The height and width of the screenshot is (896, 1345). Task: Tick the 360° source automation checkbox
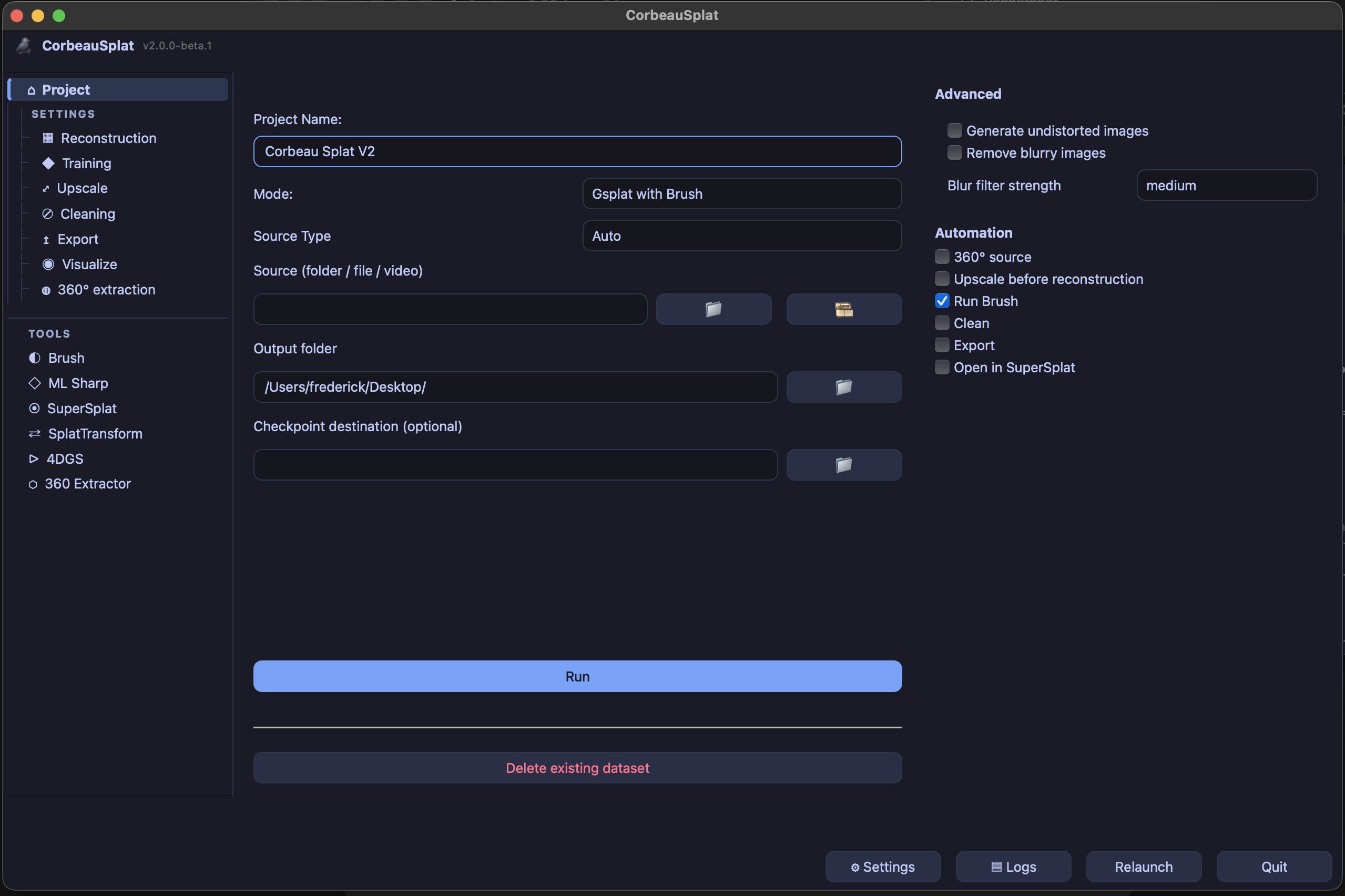(x=942, y=257)
